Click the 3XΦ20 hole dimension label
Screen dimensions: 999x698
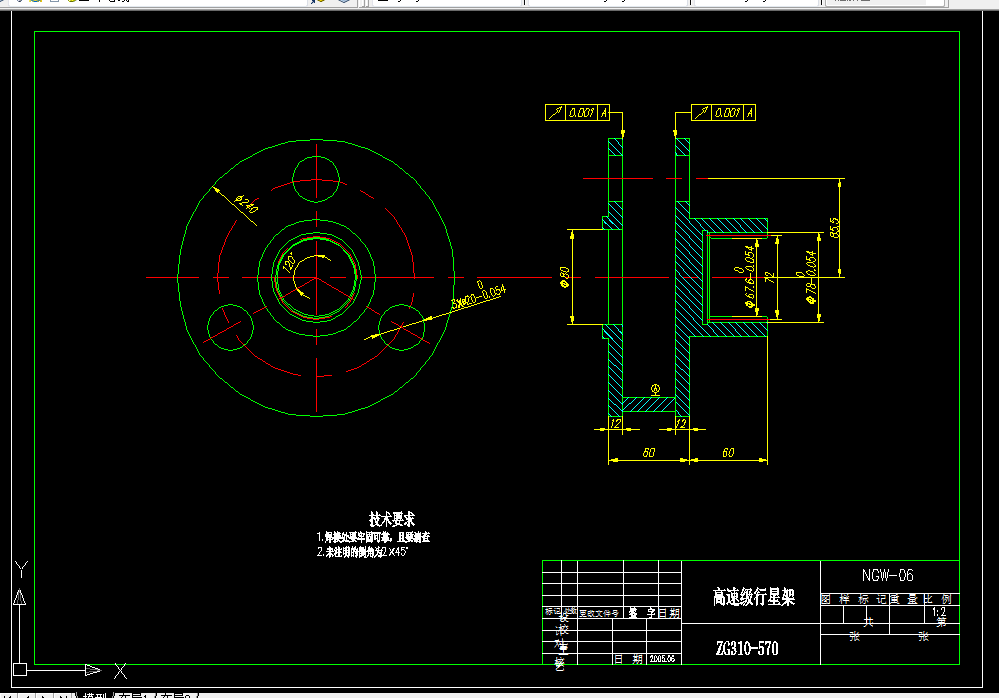(479, 296)
